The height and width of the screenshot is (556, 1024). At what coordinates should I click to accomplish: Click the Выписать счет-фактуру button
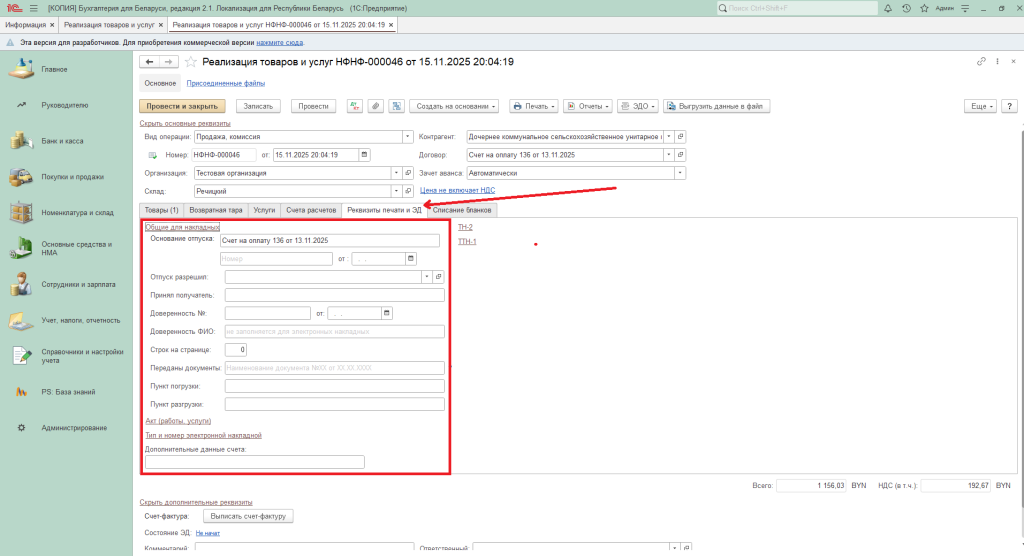tap(248, 517)
